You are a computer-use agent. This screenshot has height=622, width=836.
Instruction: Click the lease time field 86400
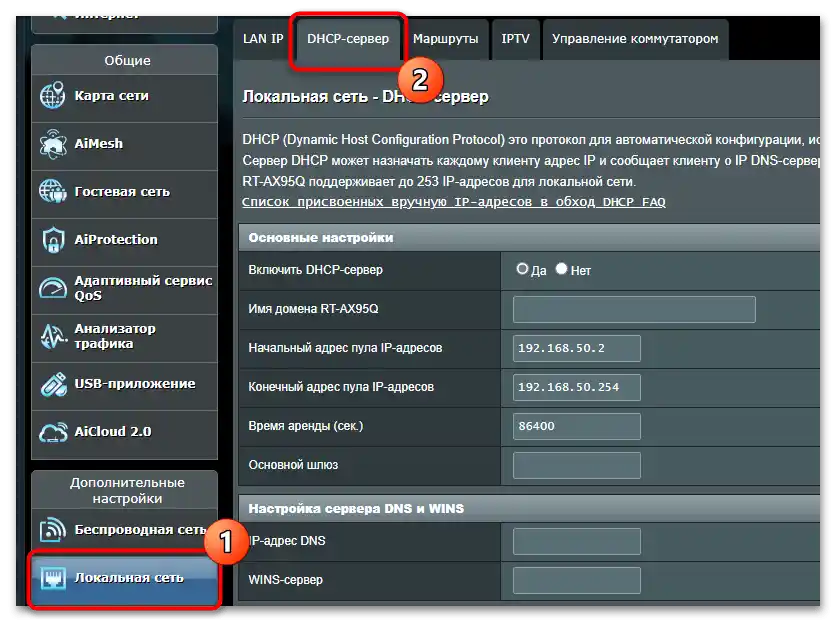(576, 426)
